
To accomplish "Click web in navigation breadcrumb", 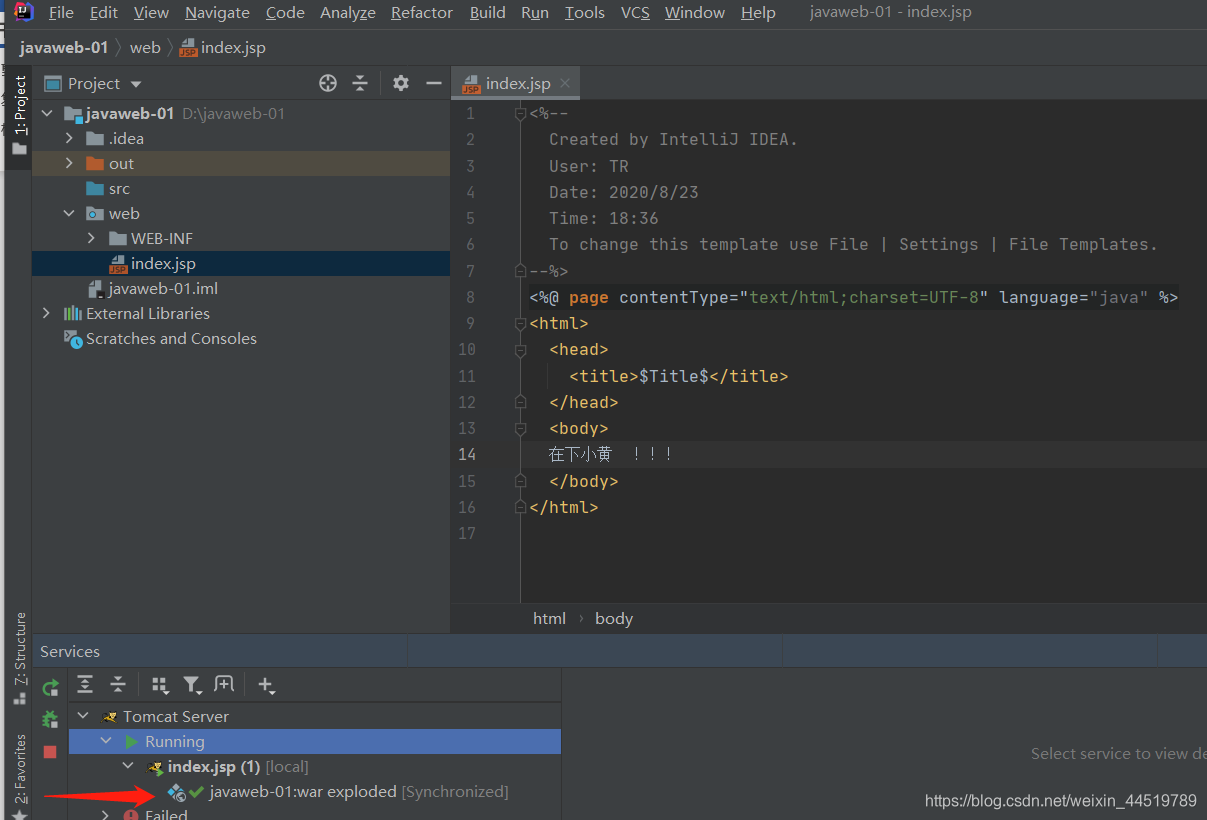I will pos(145,48).
